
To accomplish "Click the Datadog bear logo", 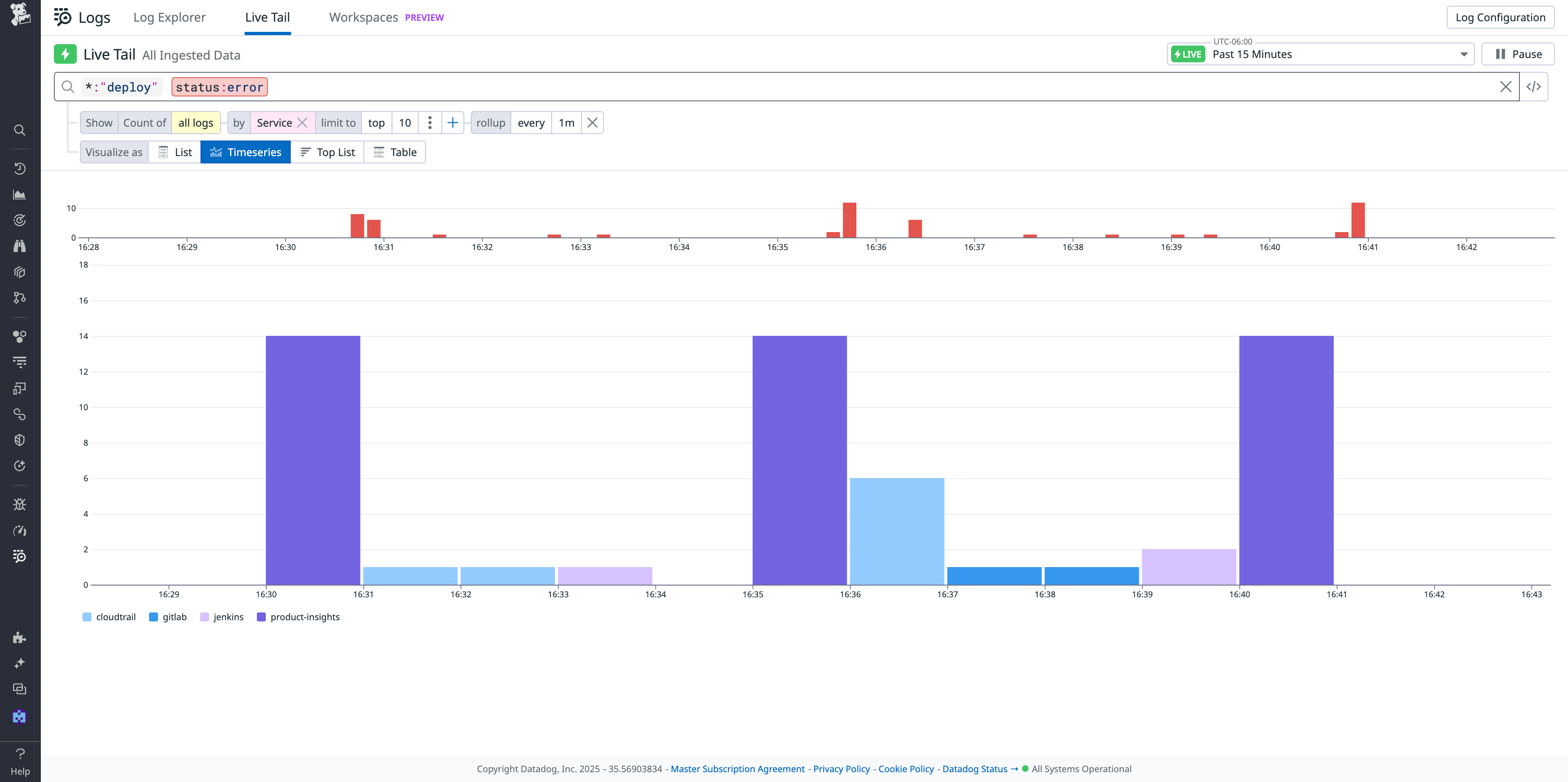I will (x=20, y=15).
